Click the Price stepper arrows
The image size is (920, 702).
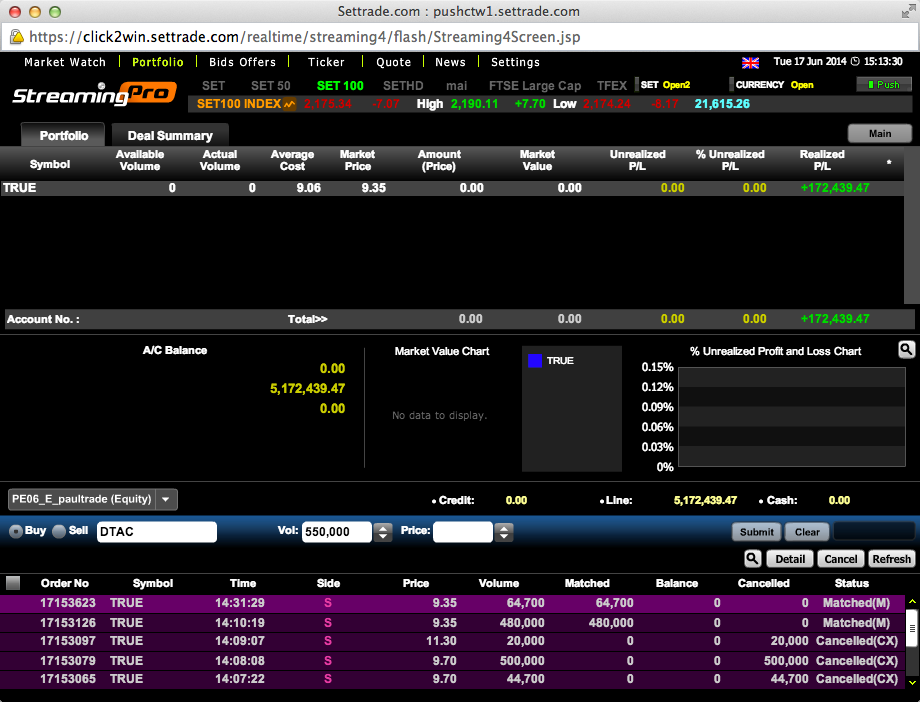click(504, 532)
